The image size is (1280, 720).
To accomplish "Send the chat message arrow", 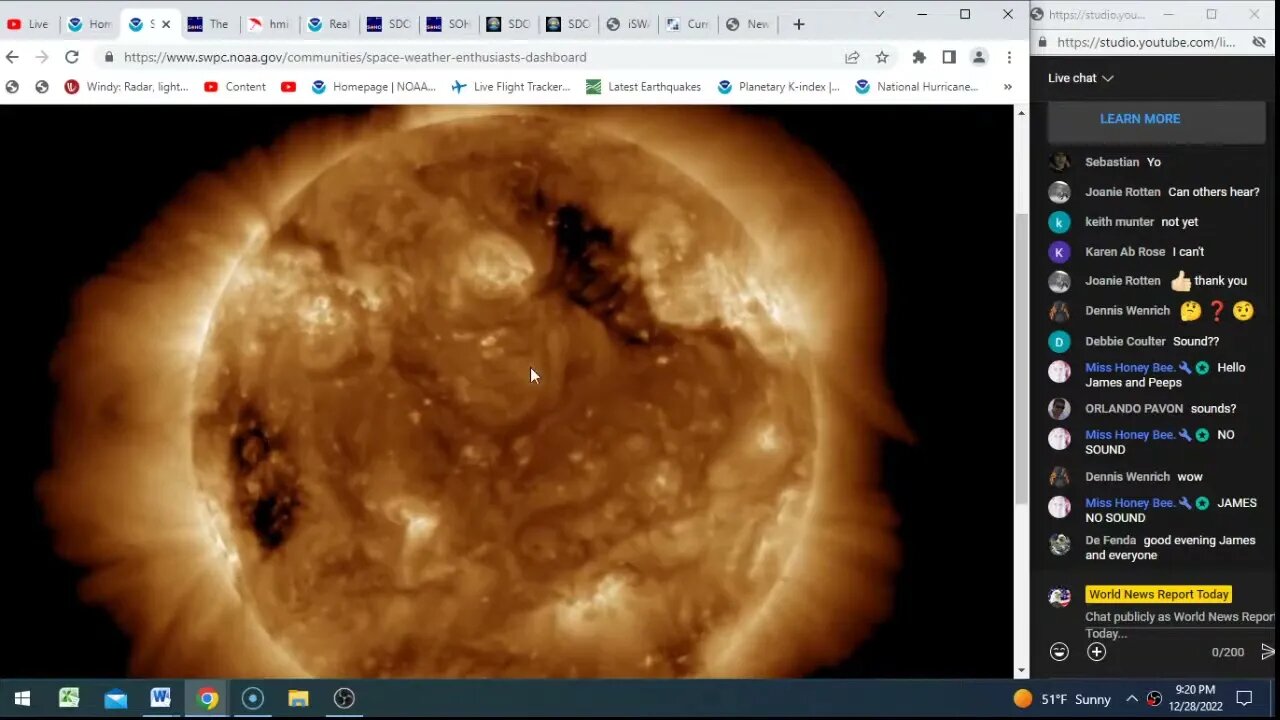I will click(x=1267, y=652).
